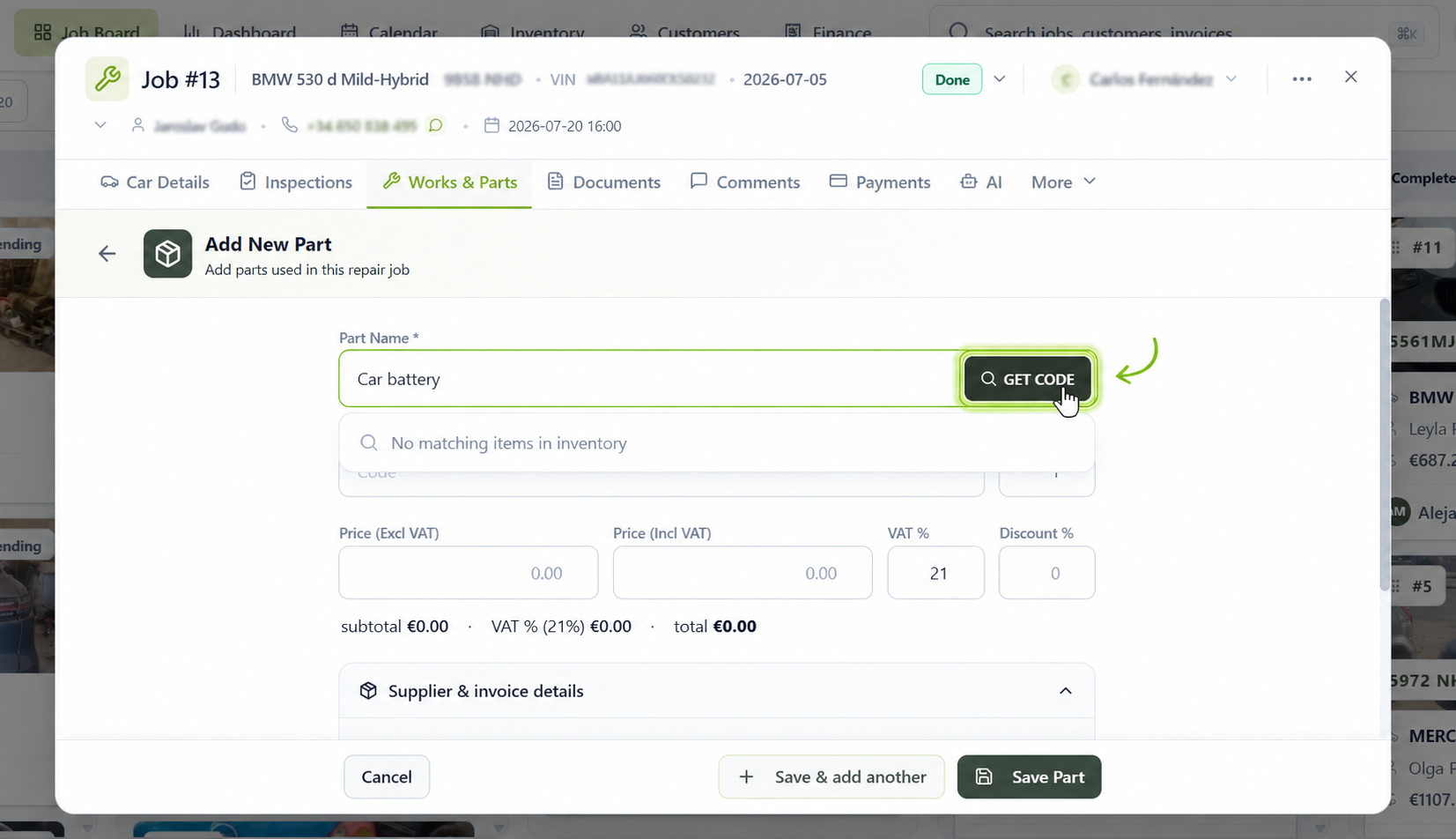This screenshot has height=839, width=1456.
Task: Click the VAT % field showing 21
Action: 936,573
